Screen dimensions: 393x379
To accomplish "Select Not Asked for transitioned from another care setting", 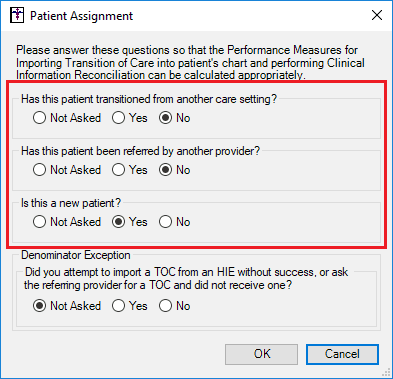I will tap(67, 118).
